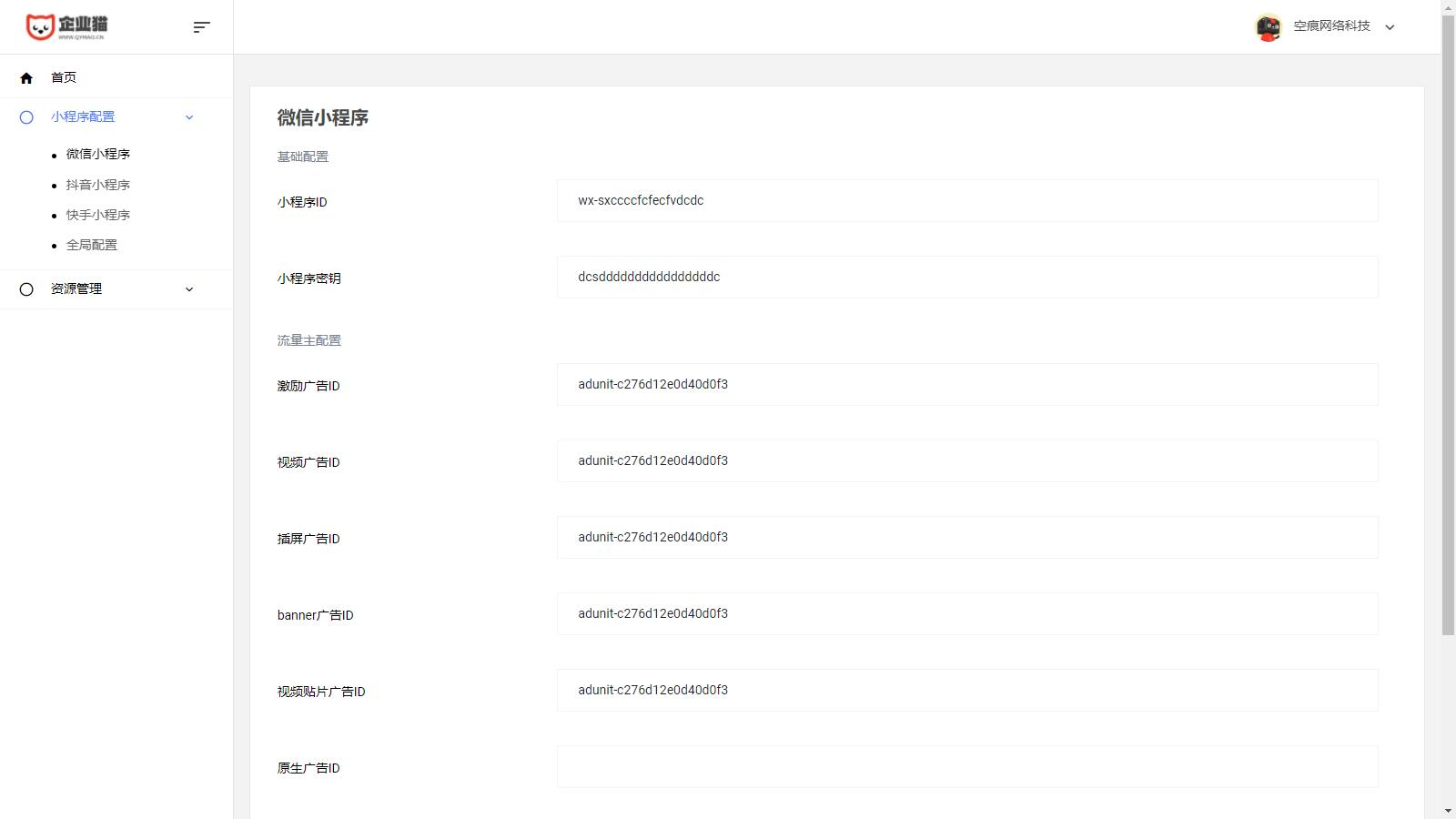
Task: Toggle the sidebar collapse icon
Action: click(x=202, y=27)
